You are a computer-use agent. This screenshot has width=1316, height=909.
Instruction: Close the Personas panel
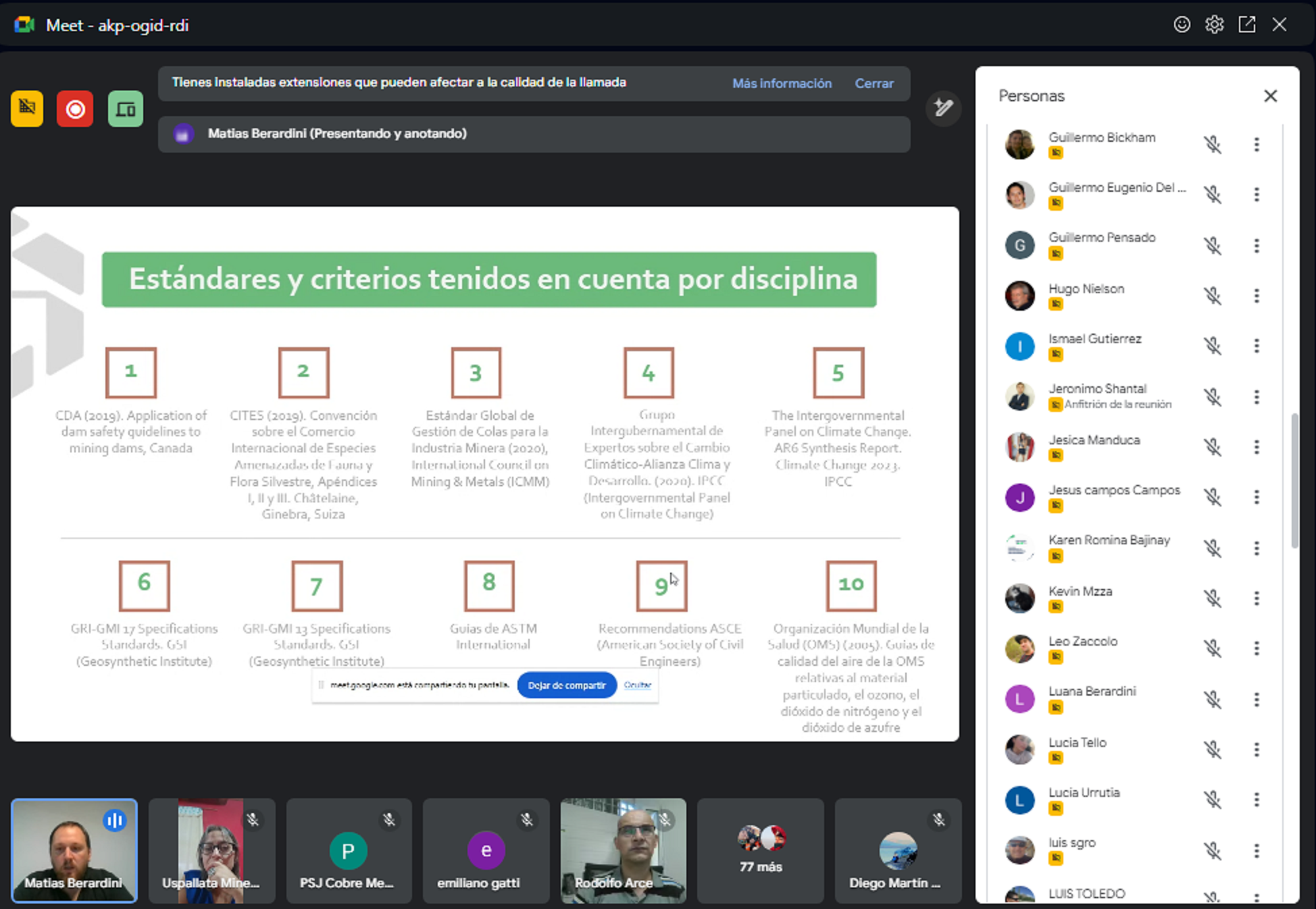click(1270, 96)
